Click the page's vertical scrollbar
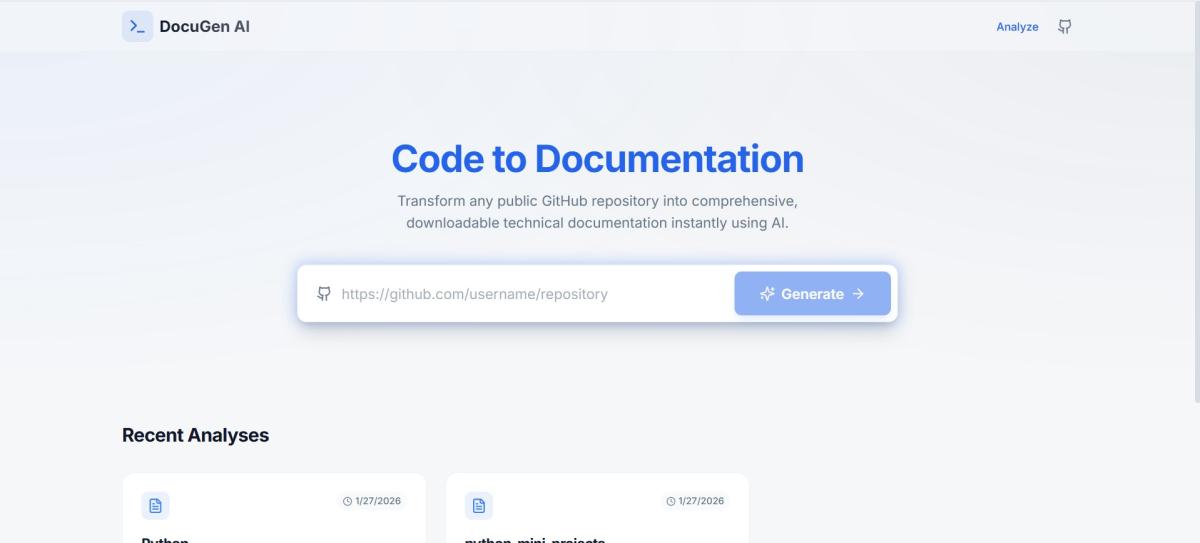The height and width of the screenshot is (543, 1200). click(1194, 200)
